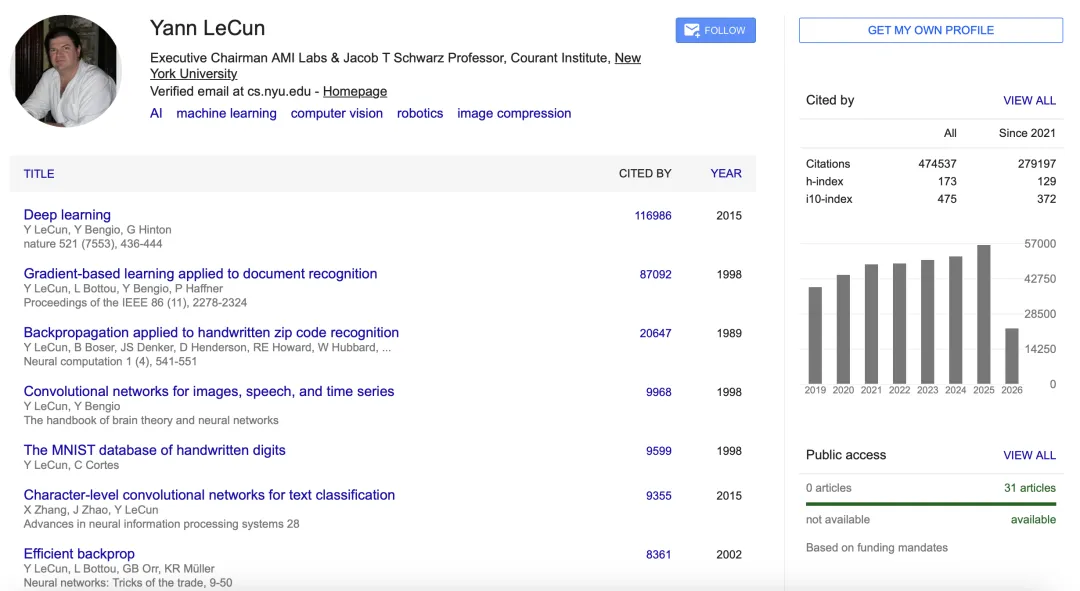
Task: Click the name Yann LeCun heading
Action: 207,28
